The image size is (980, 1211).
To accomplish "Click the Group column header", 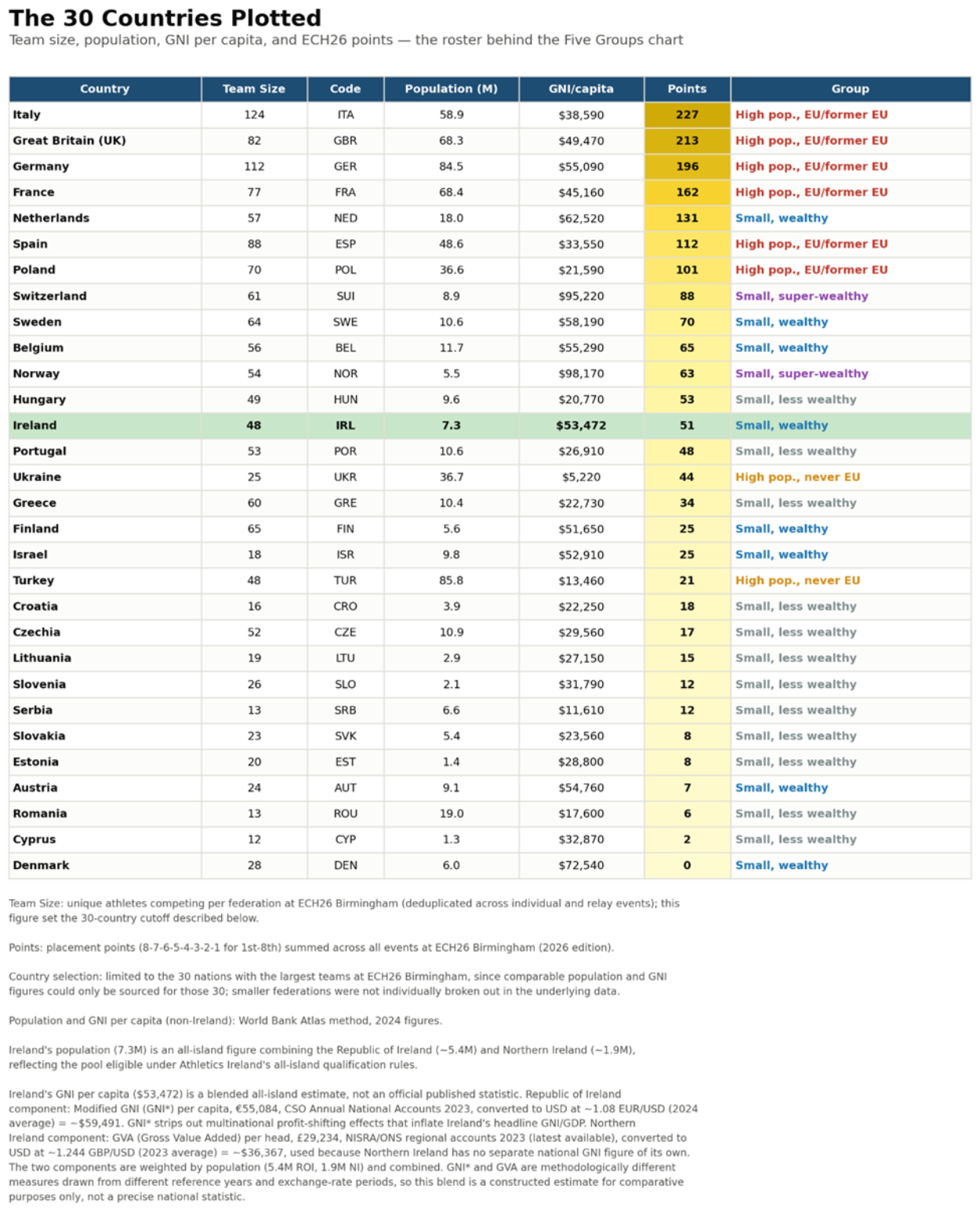I will click(x=851, y=89).
